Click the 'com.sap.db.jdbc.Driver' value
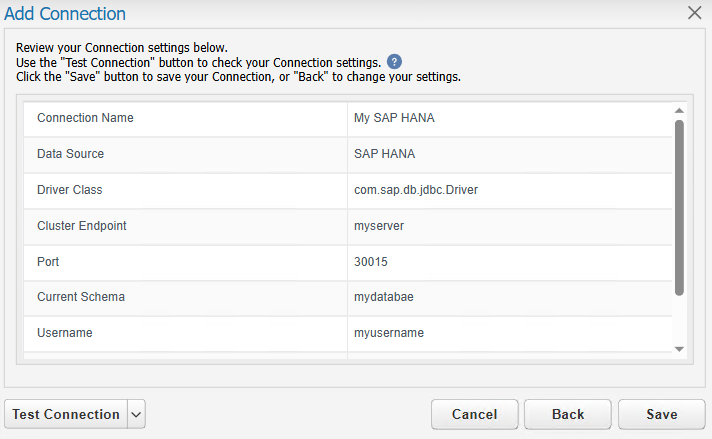This screenshot has height=439, width=712. click(416, 190)
